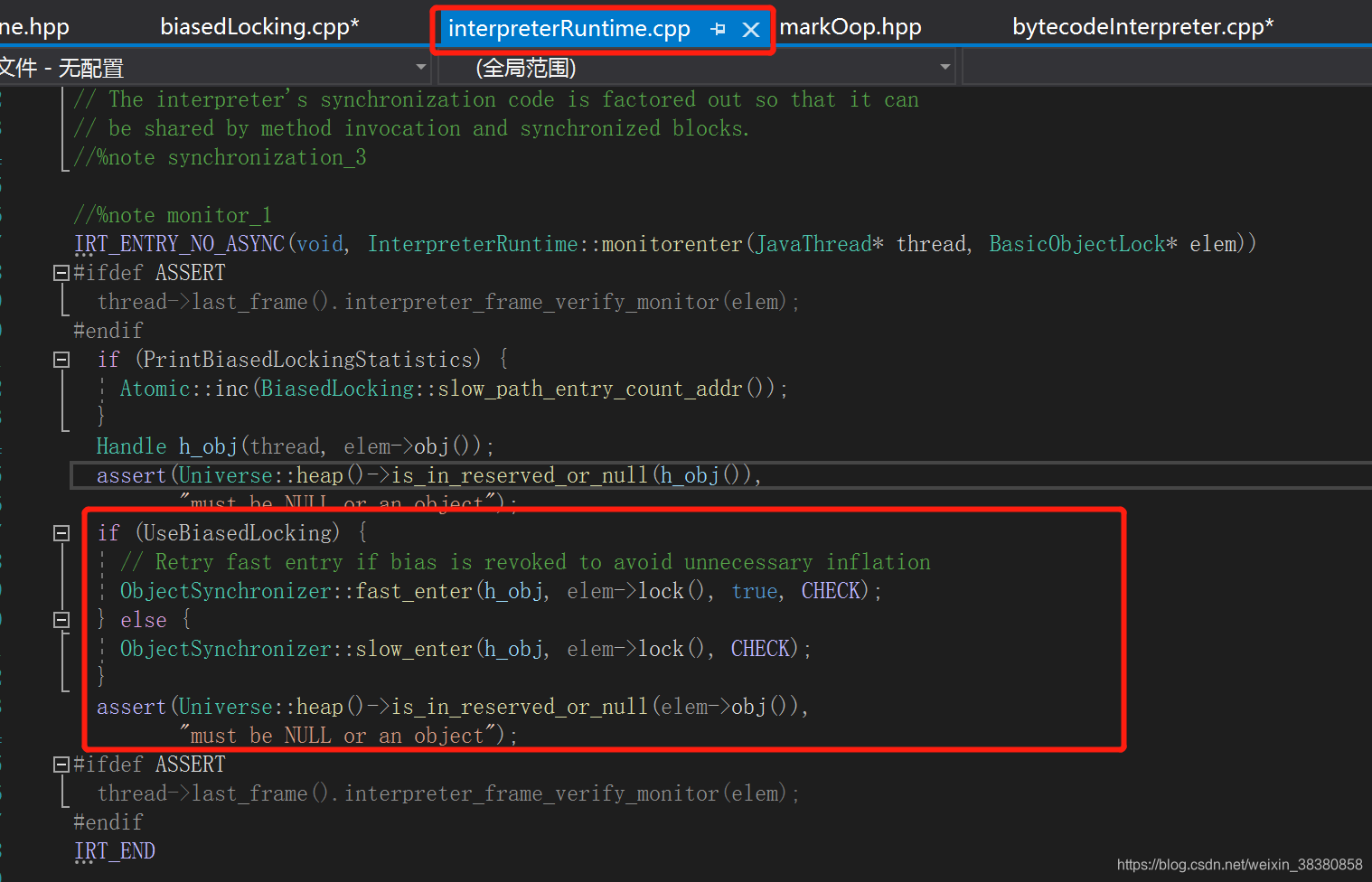Collapse the else block
Screen dimensions: 1372x882
coord(61,620)
